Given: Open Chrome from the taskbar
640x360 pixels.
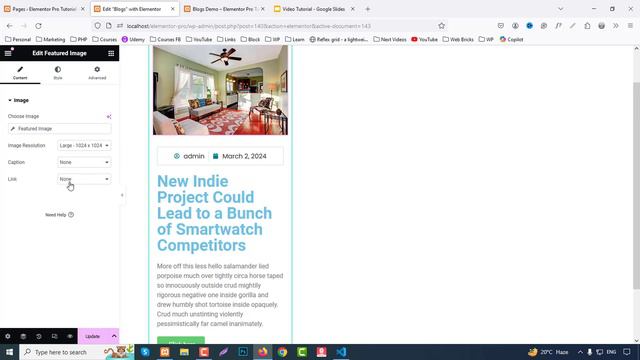Looking at the screenshot, I should [x=282, y=352].
